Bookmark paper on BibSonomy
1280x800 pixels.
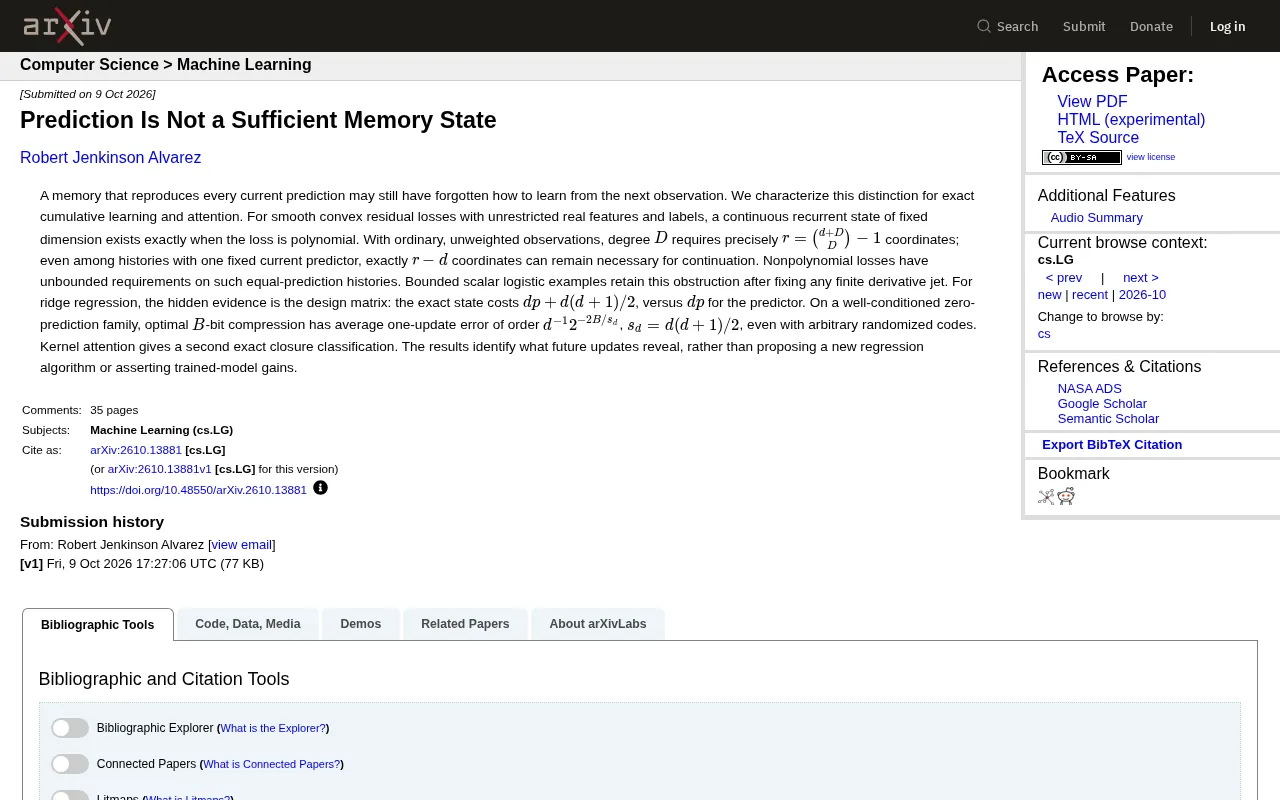tap(1046, 497)
